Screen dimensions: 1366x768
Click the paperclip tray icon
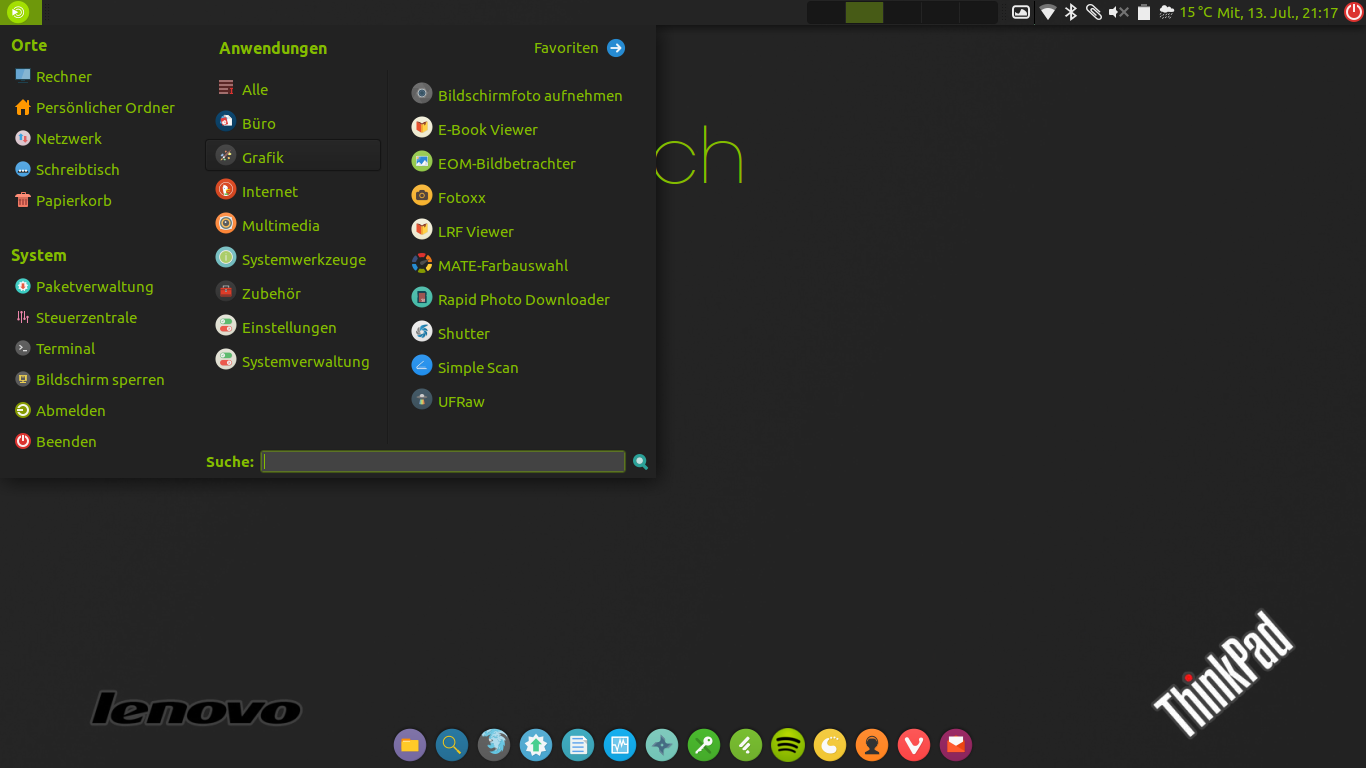click(1094, 12)
